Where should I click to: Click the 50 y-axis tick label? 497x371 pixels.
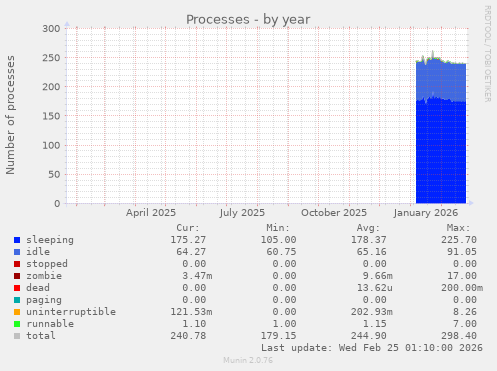pos(54,175)
